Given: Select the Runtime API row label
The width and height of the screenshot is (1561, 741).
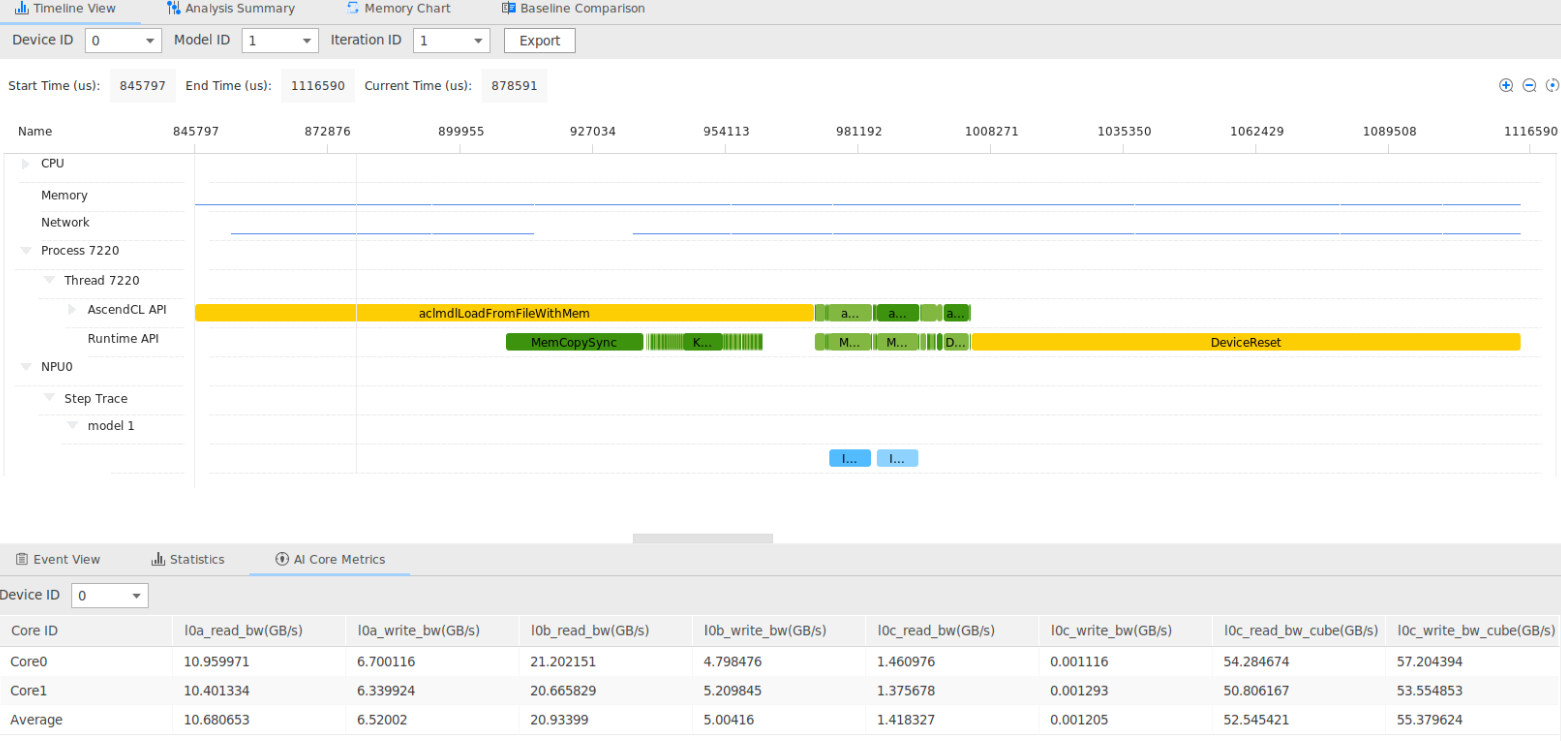Looking at the screenshot, I should click(x=123, y=339).
